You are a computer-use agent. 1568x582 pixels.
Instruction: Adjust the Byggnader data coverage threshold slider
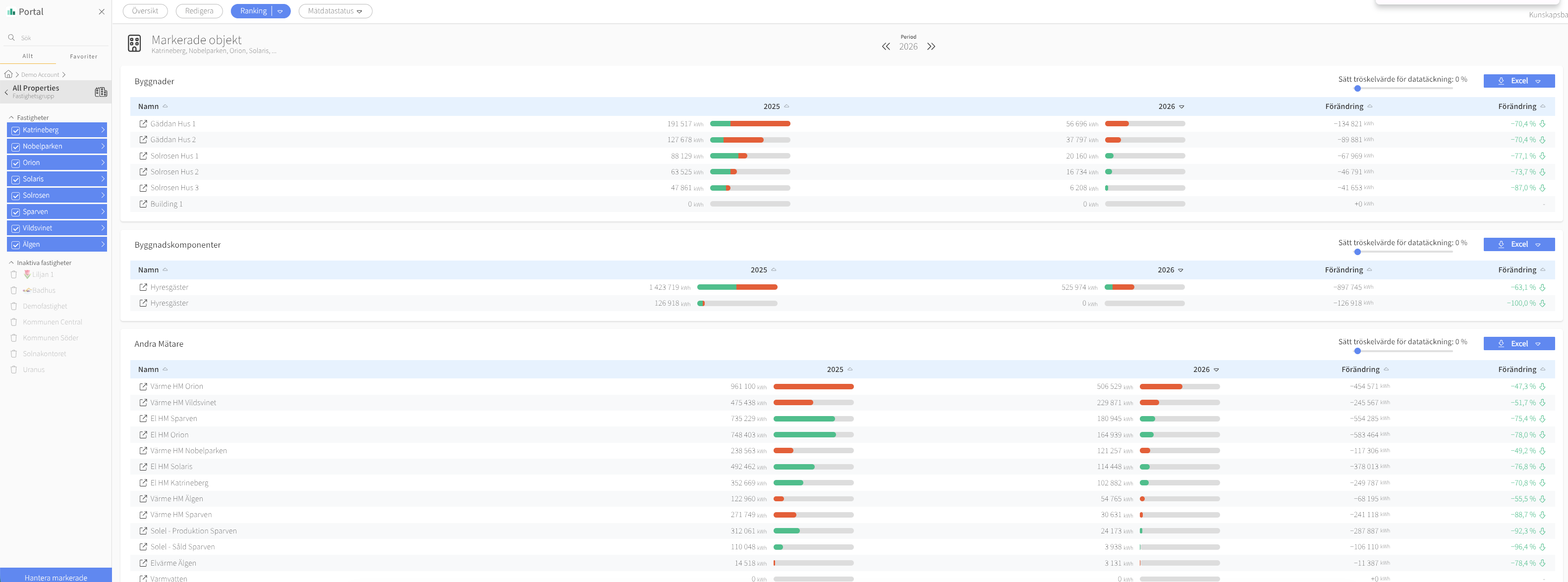click(x=1357, y=89)
